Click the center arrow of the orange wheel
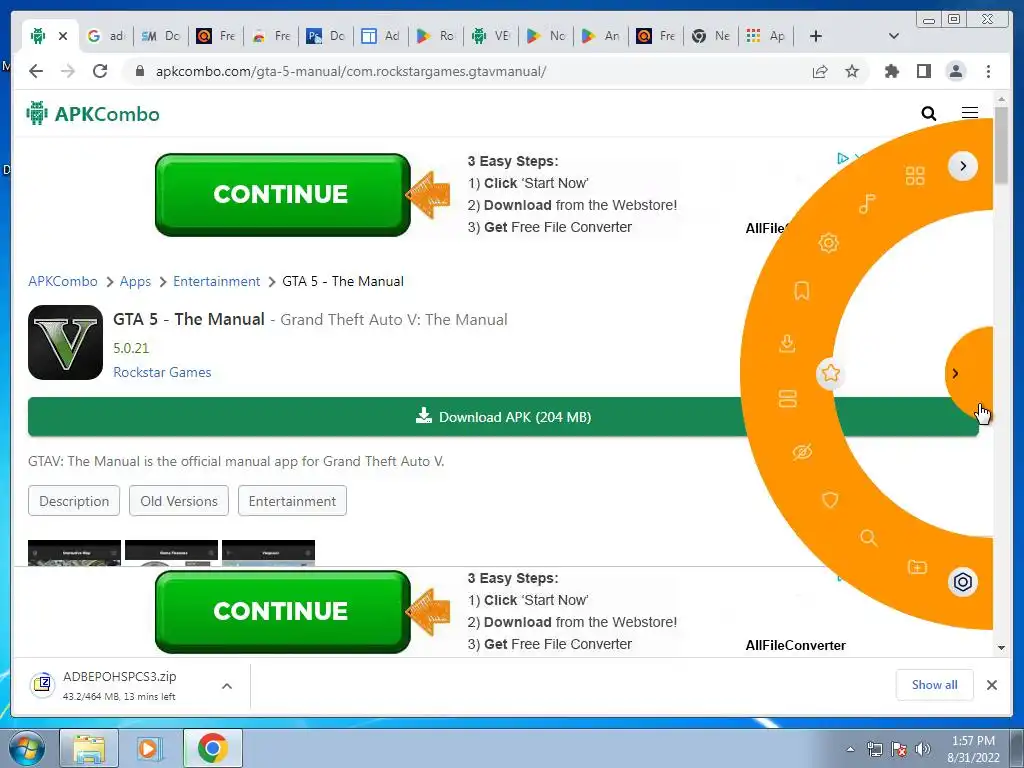1024x768 pixels. coord(955,374)
